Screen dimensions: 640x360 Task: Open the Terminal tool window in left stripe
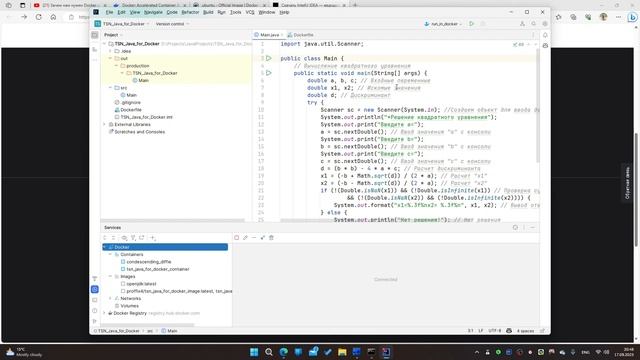(x=95, y=300)
